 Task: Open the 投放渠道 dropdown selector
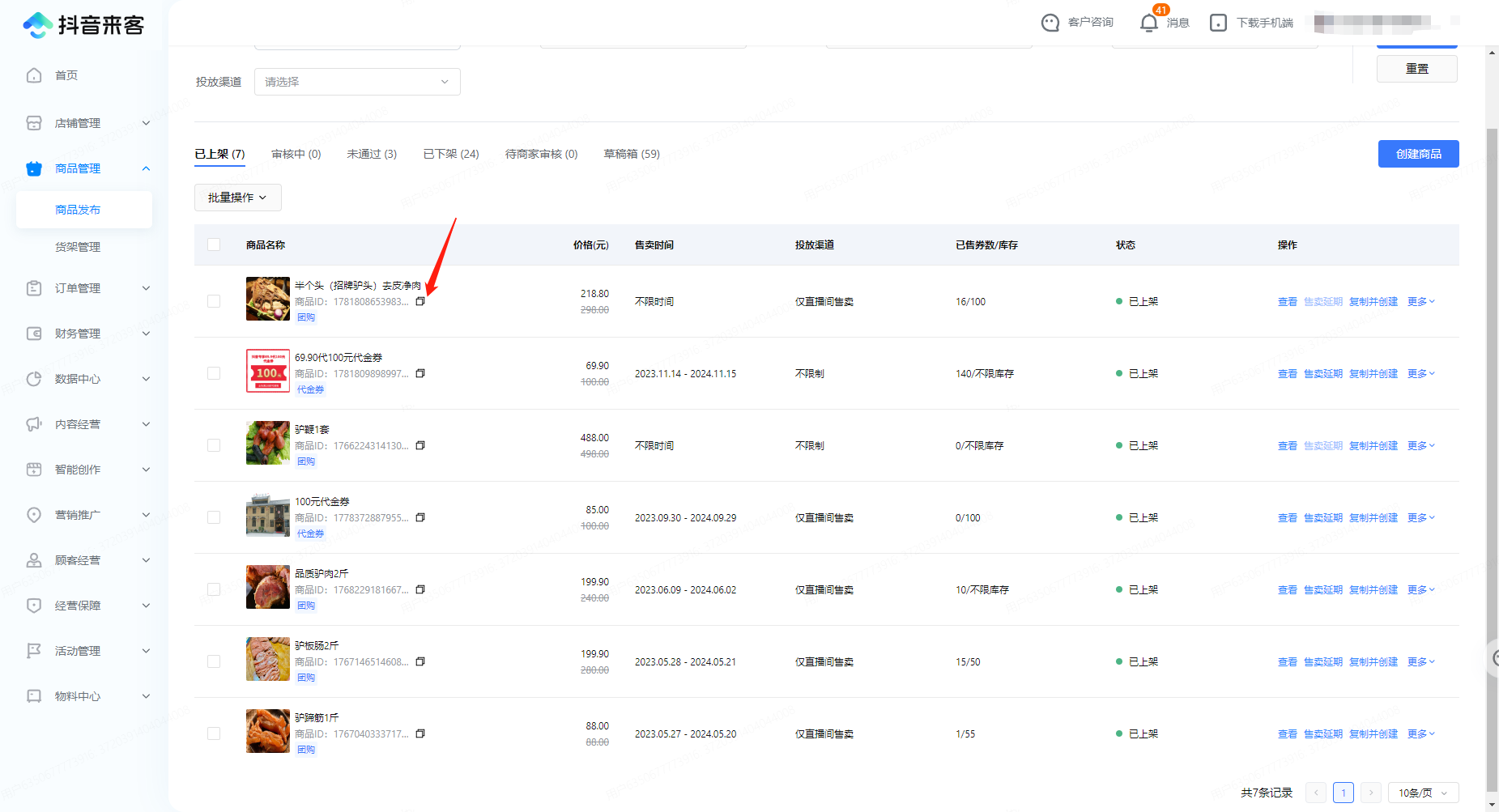coord(357,82)
